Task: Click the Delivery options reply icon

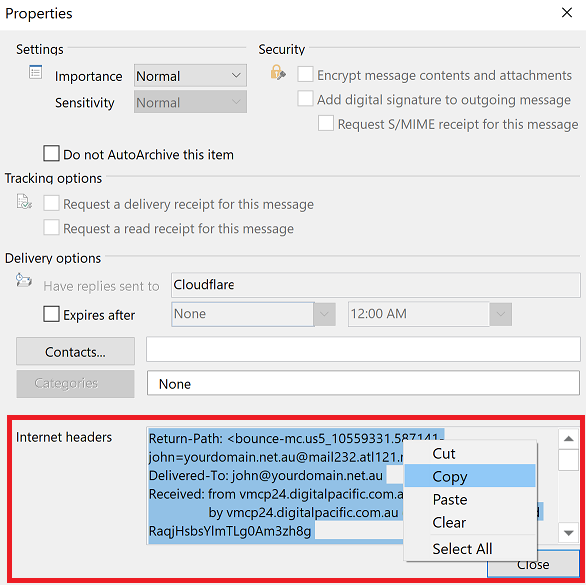Action: pyautogui.click(x=24, y=280)
